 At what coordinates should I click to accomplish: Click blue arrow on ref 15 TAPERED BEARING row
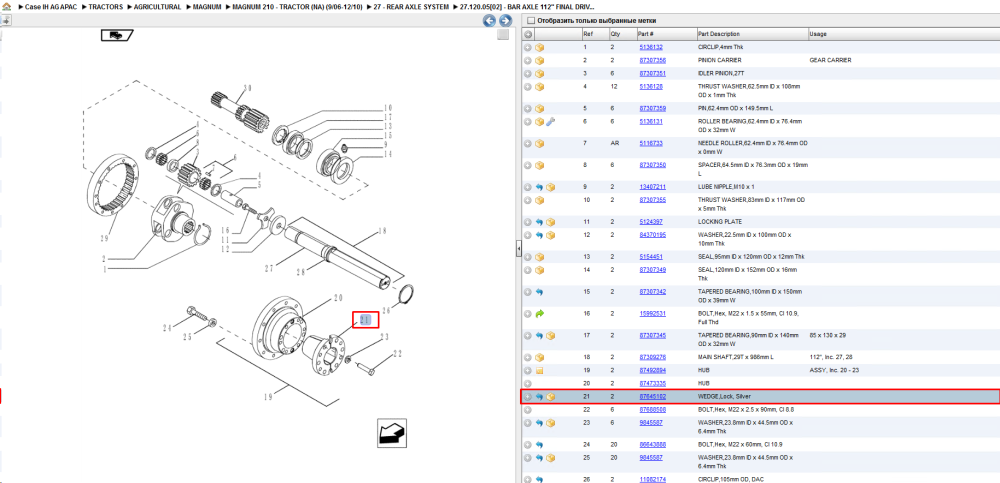click(x=540, y=292)
